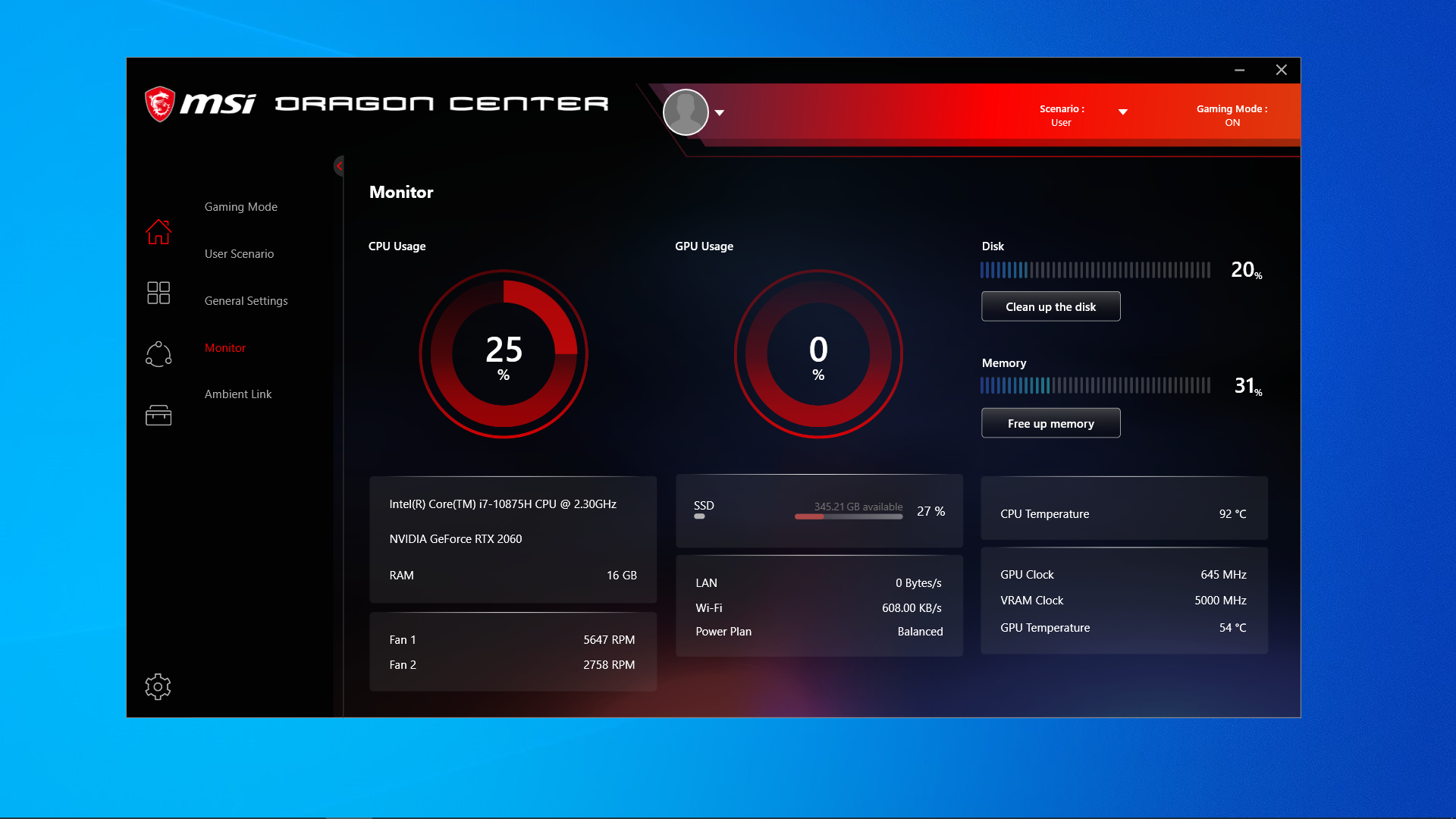
Task: Toggle Gaming Mode ON indicator
Action: [x=1232, y=115]
